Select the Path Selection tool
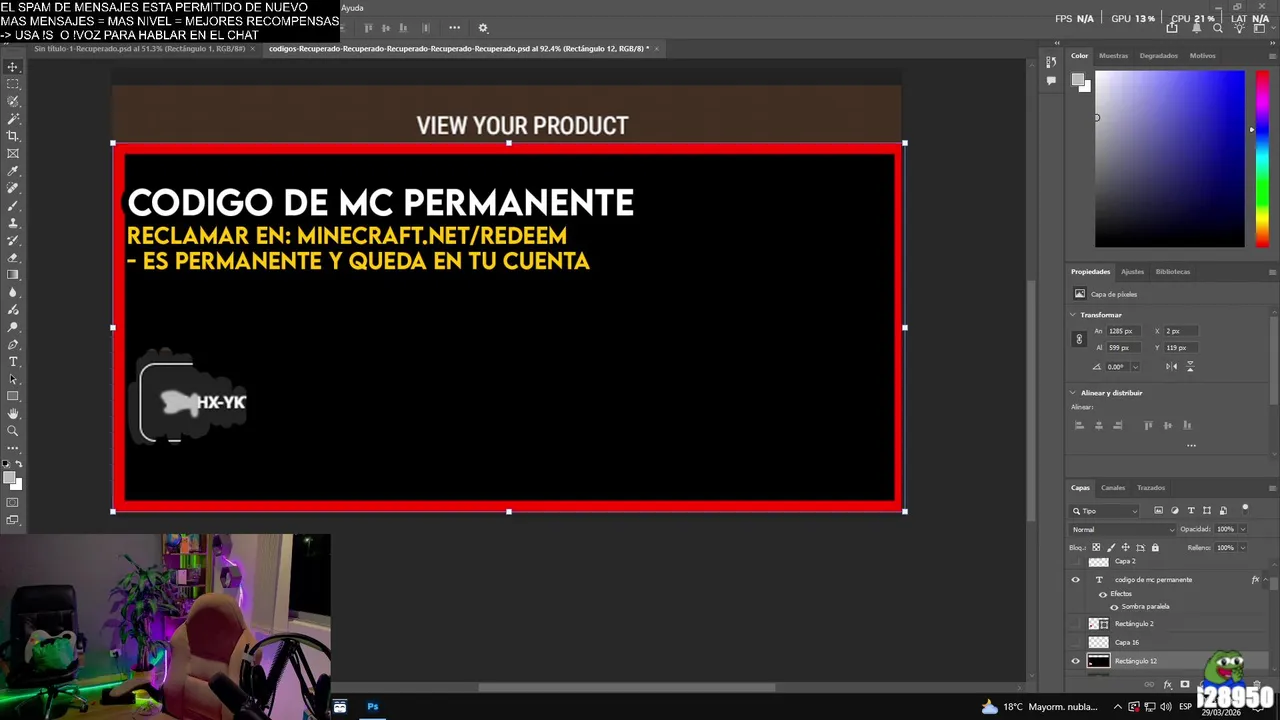The image size is (1280, 720). point(13,379)
